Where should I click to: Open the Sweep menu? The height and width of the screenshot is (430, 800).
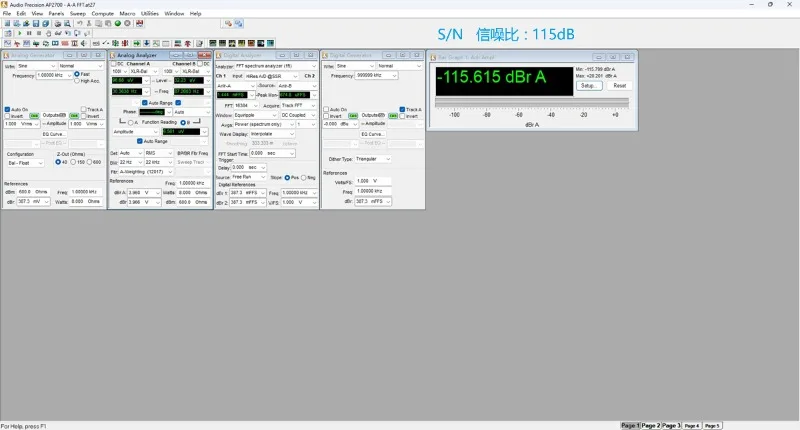[x=78, y=14]
